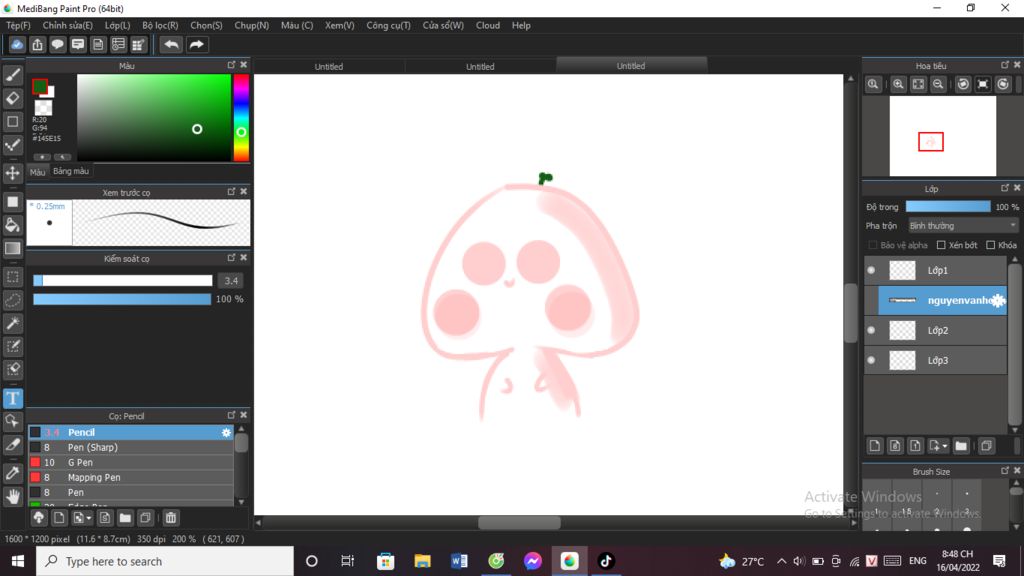Activate the rectangular selection tool
Screen dimensions: 1024x576
[x=12, y=277]
